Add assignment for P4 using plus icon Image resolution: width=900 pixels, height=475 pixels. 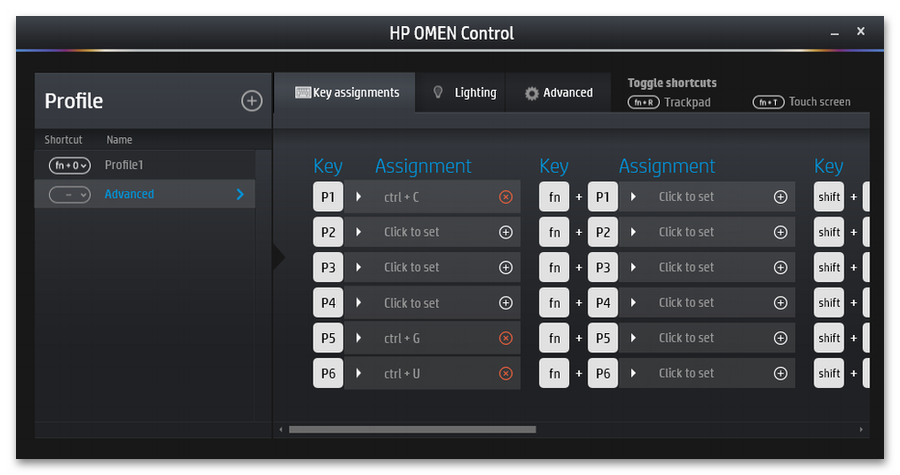(x=505, y=303)
